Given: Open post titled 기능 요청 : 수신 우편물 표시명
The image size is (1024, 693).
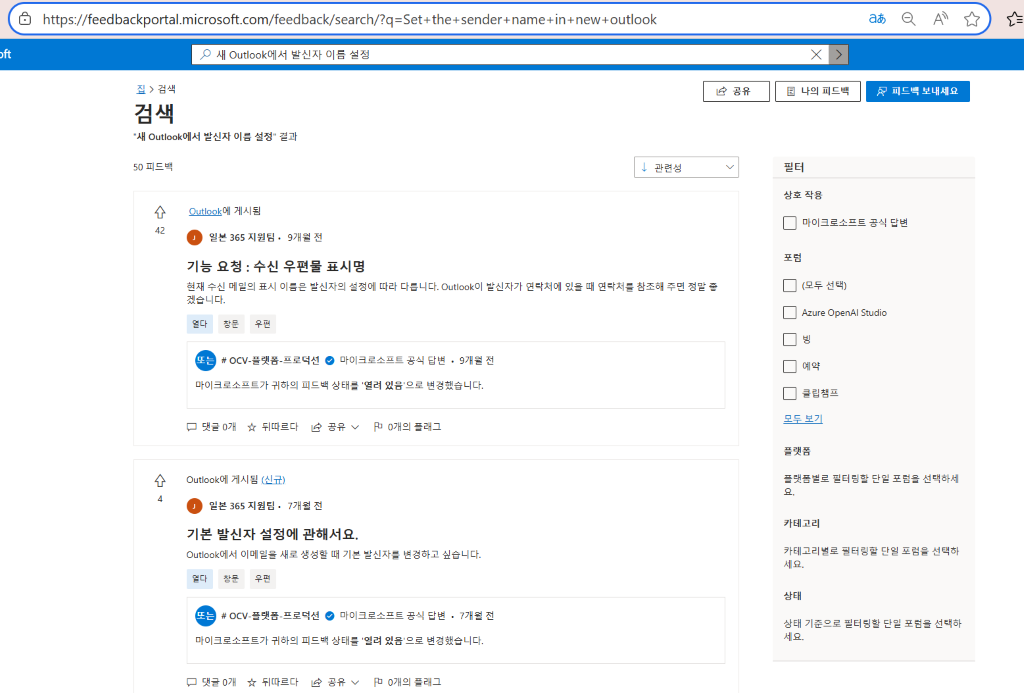Looking at the screenshot, I should tap(276, 266).
